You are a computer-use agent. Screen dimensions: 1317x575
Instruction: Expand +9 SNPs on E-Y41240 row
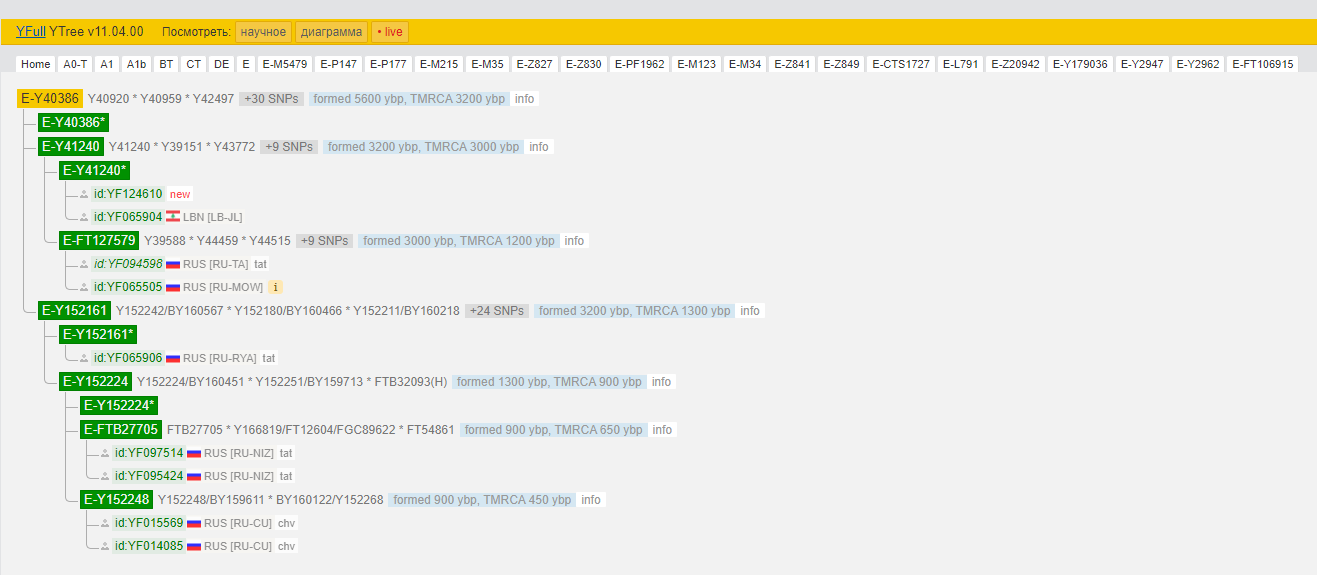[x=289, y=147]
